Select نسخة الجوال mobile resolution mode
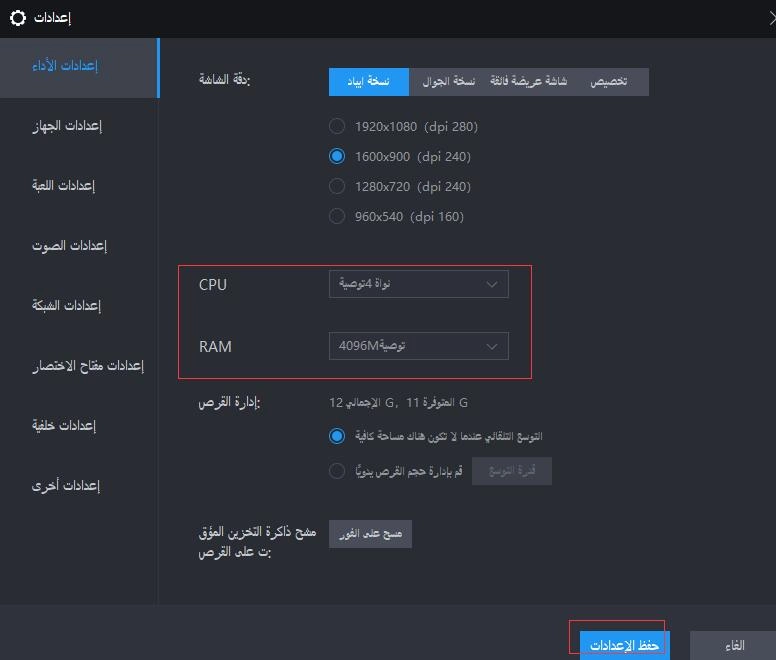The image size is (776, 660). click(449, 82)
